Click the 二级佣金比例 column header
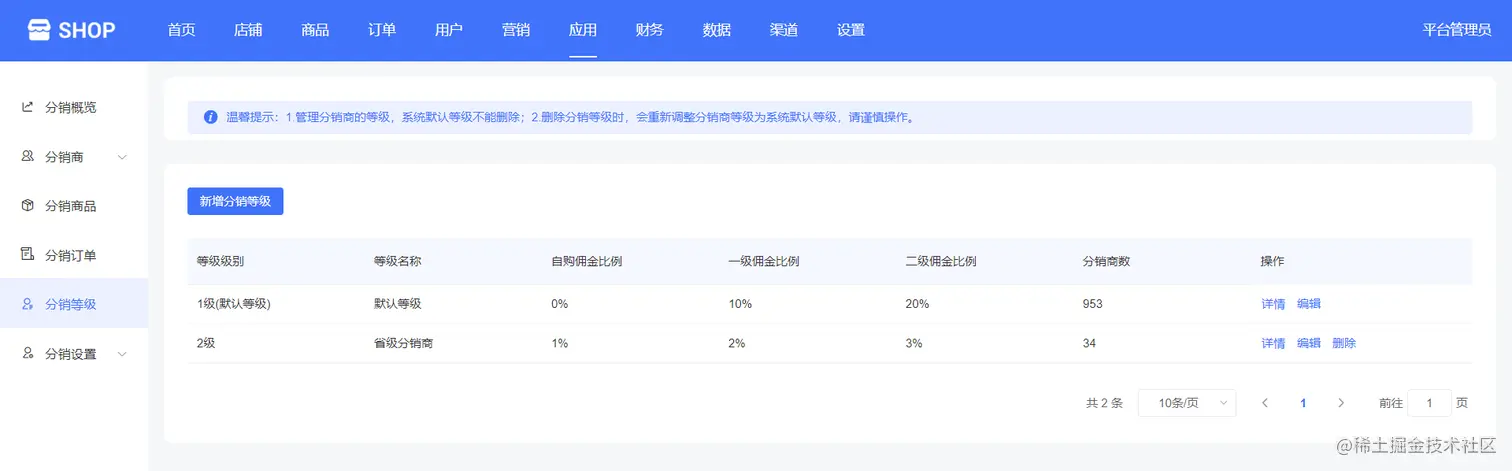Viewport: 1512px width, 471px height. (x=941, y=262)
